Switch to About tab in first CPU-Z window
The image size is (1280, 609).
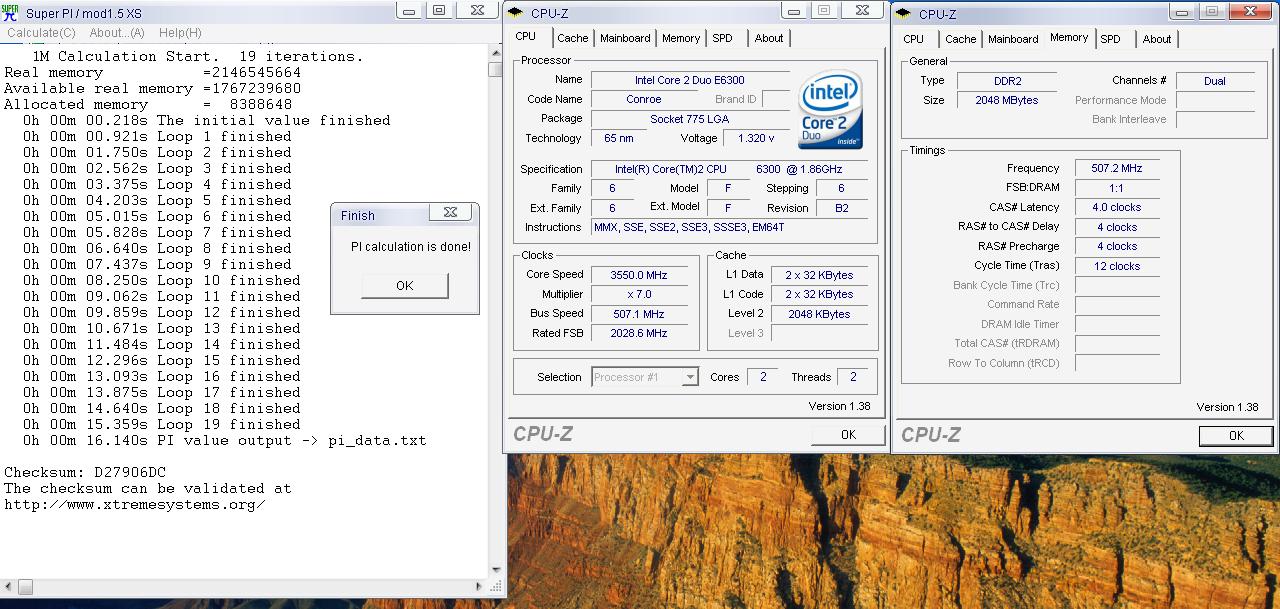(x=769, y=38)
